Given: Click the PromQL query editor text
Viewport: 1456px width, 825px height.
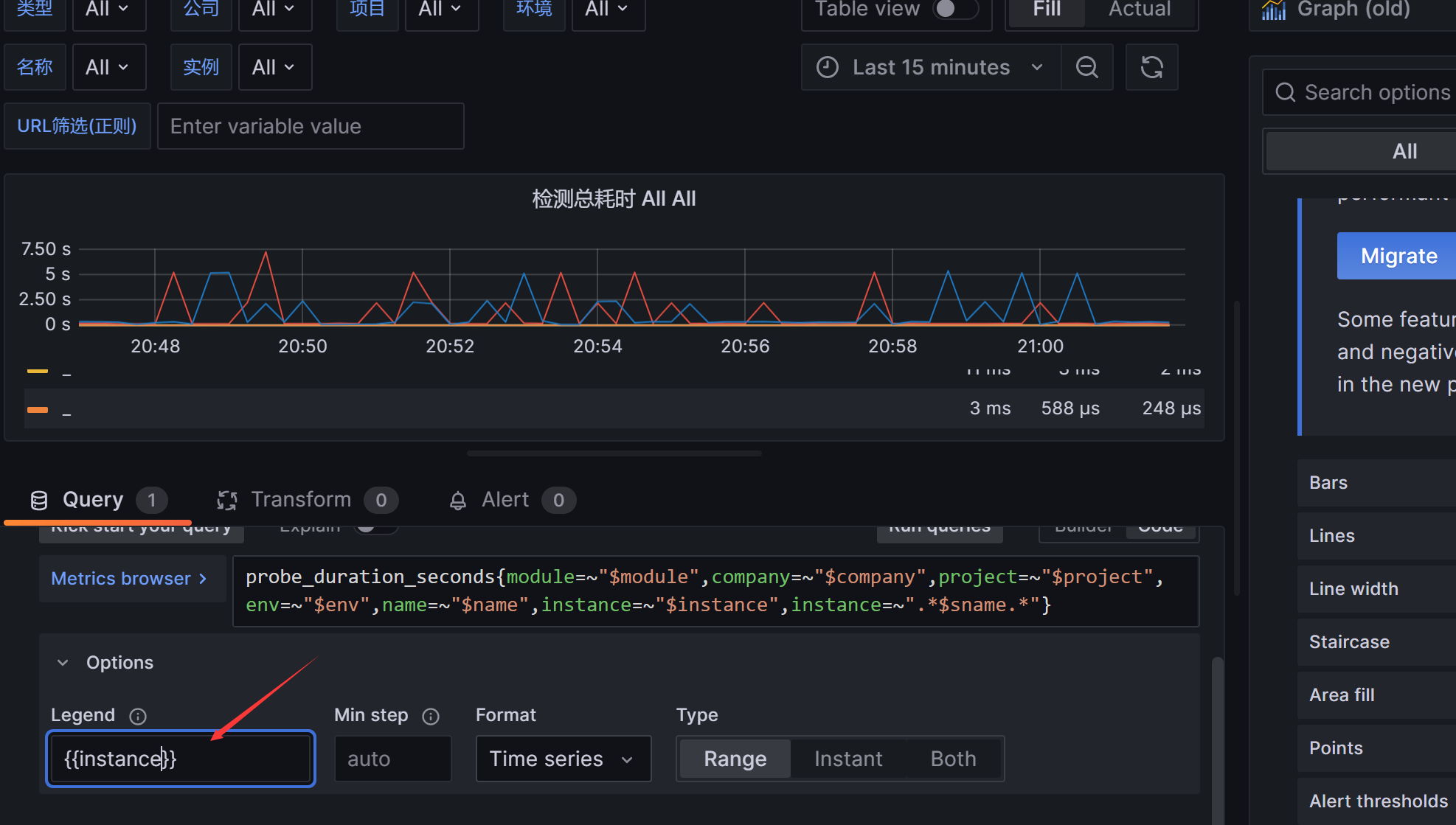Looking at the screenshot, I should [715, 591].
